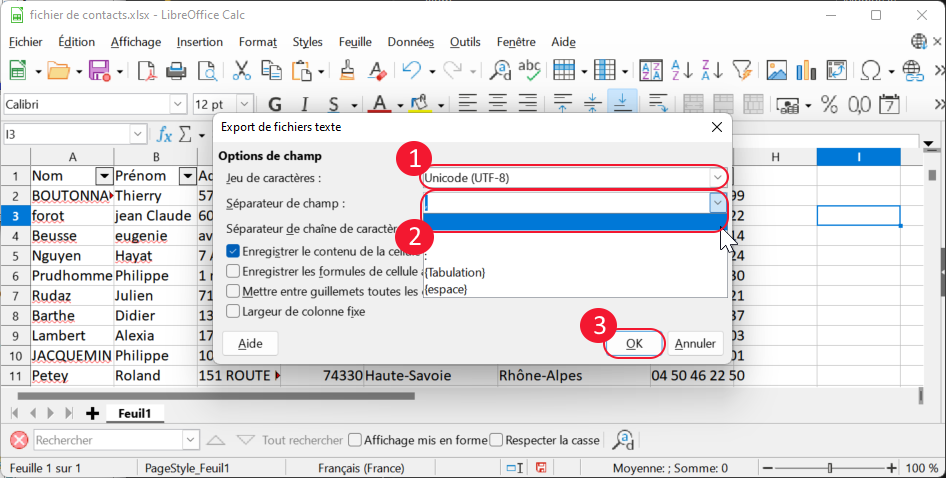Insert a chart using the chart icon
This screenshot has width=946, height=478.
pos(807,70)
